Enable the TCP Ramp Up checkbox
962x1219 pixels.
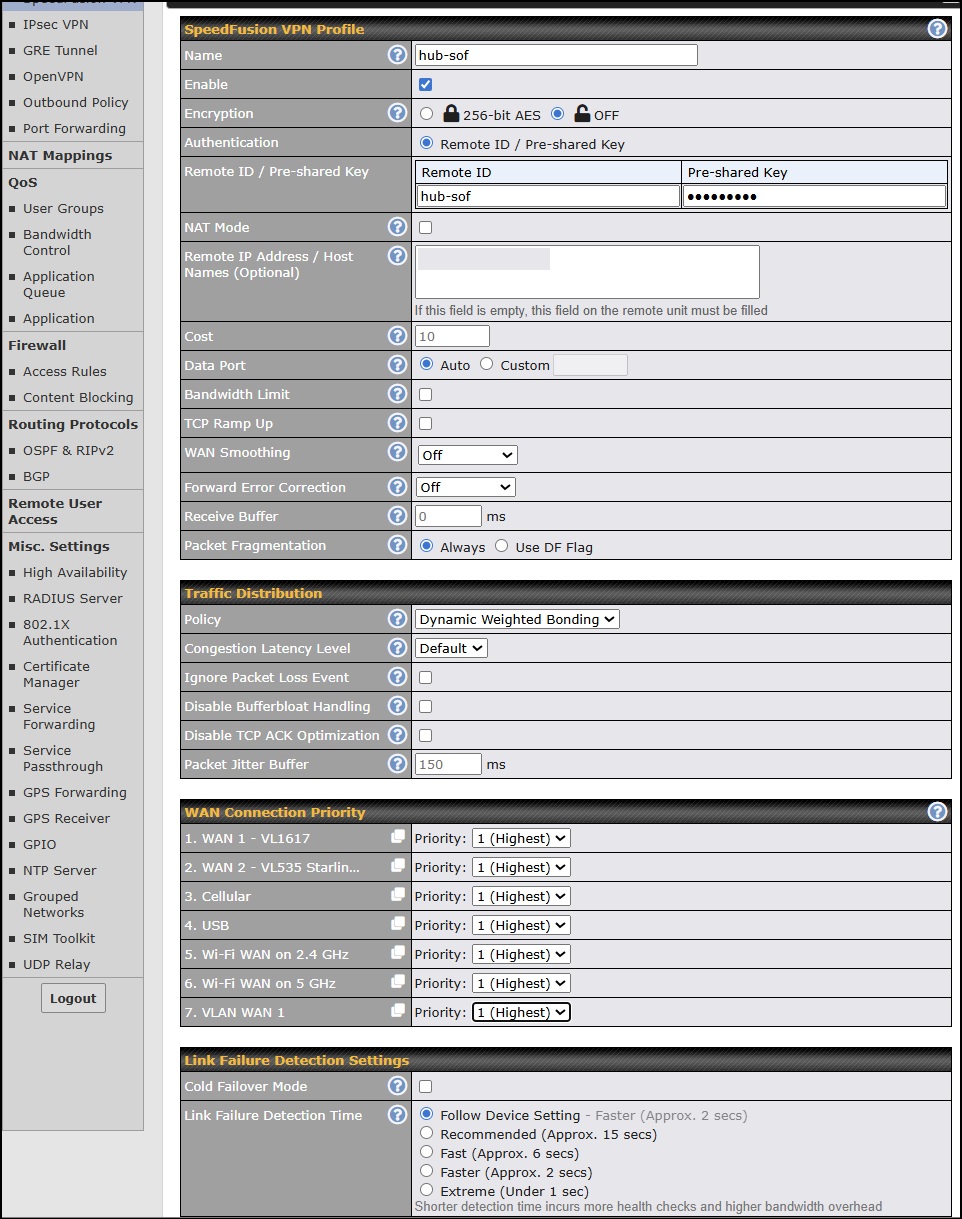pos(425,424)
